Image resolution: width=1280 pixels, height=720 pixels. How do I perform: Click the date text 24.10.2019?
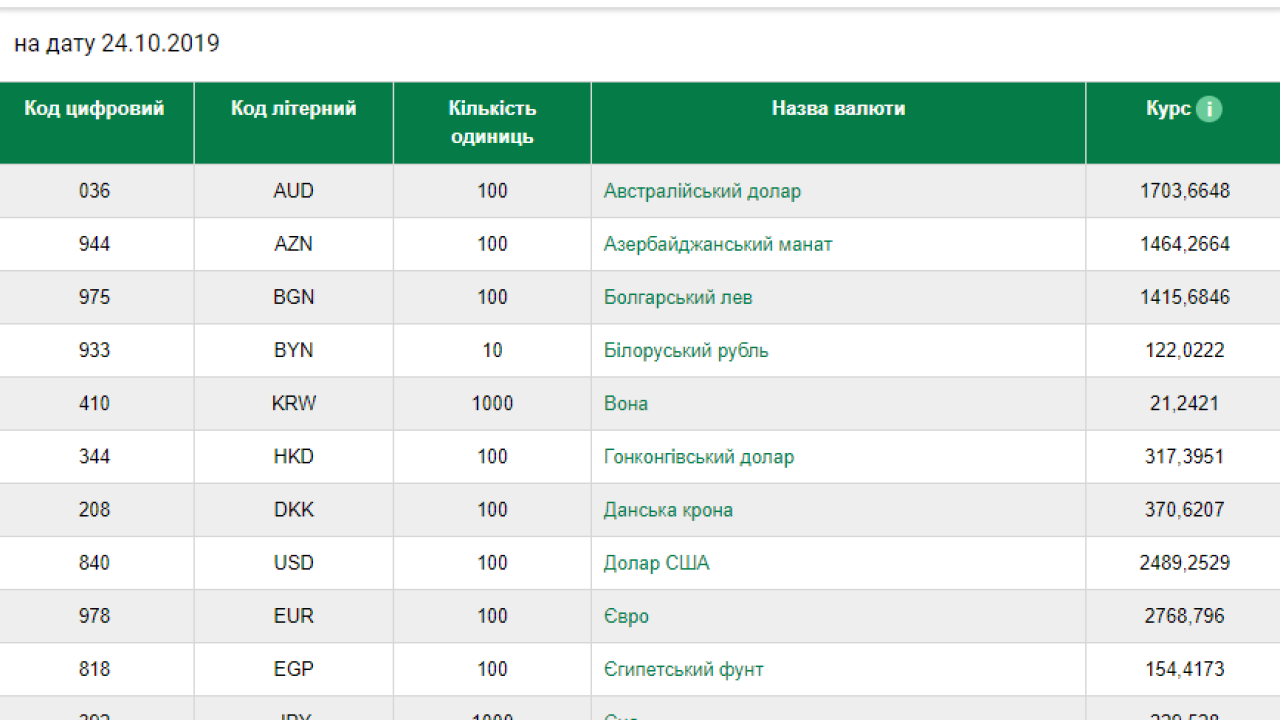[x=160, y=44]
